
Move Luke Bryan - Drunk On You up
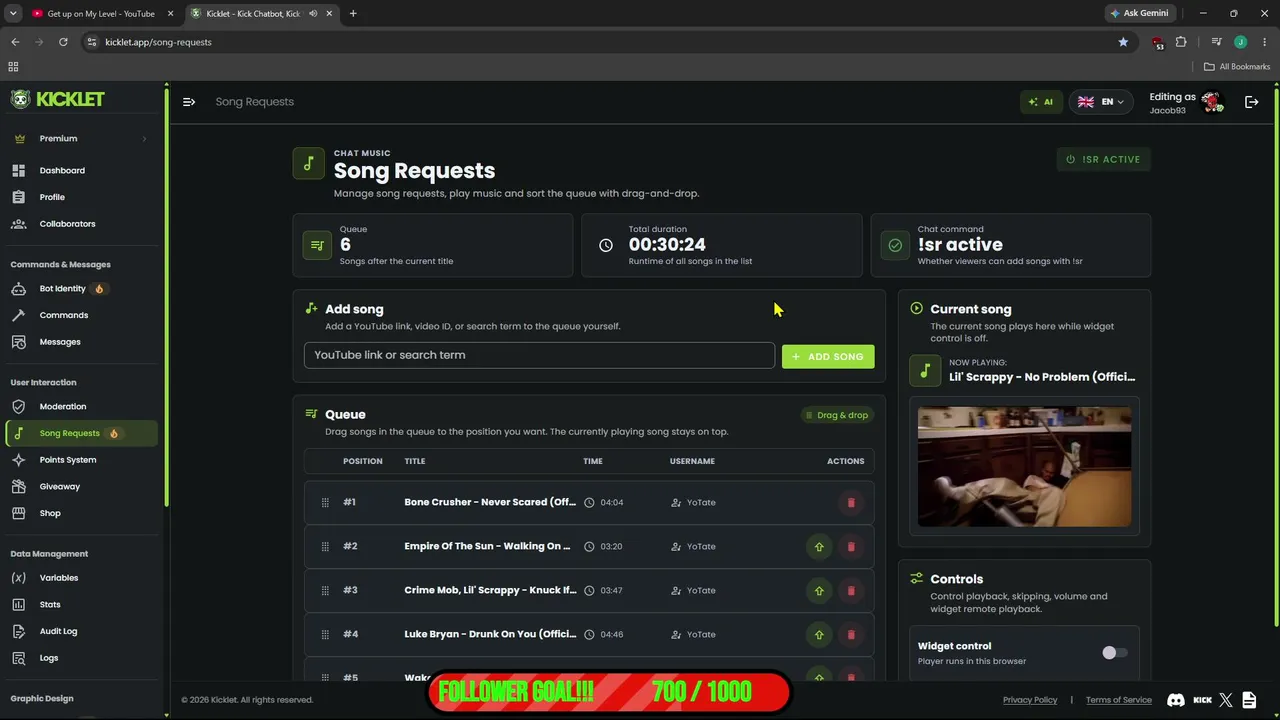[x=819, y=635]
